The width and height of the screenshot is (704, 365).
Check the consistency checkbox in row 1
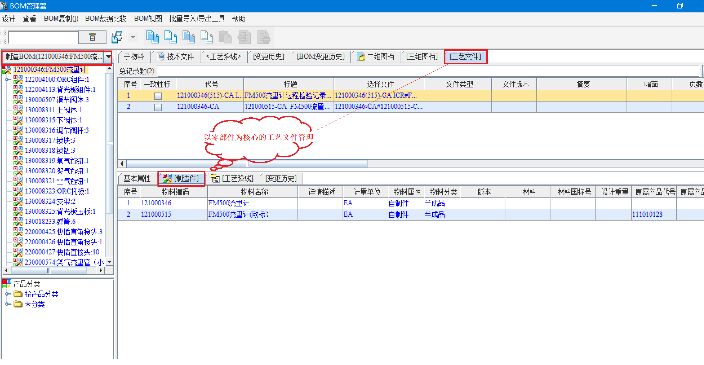(158, 96)
